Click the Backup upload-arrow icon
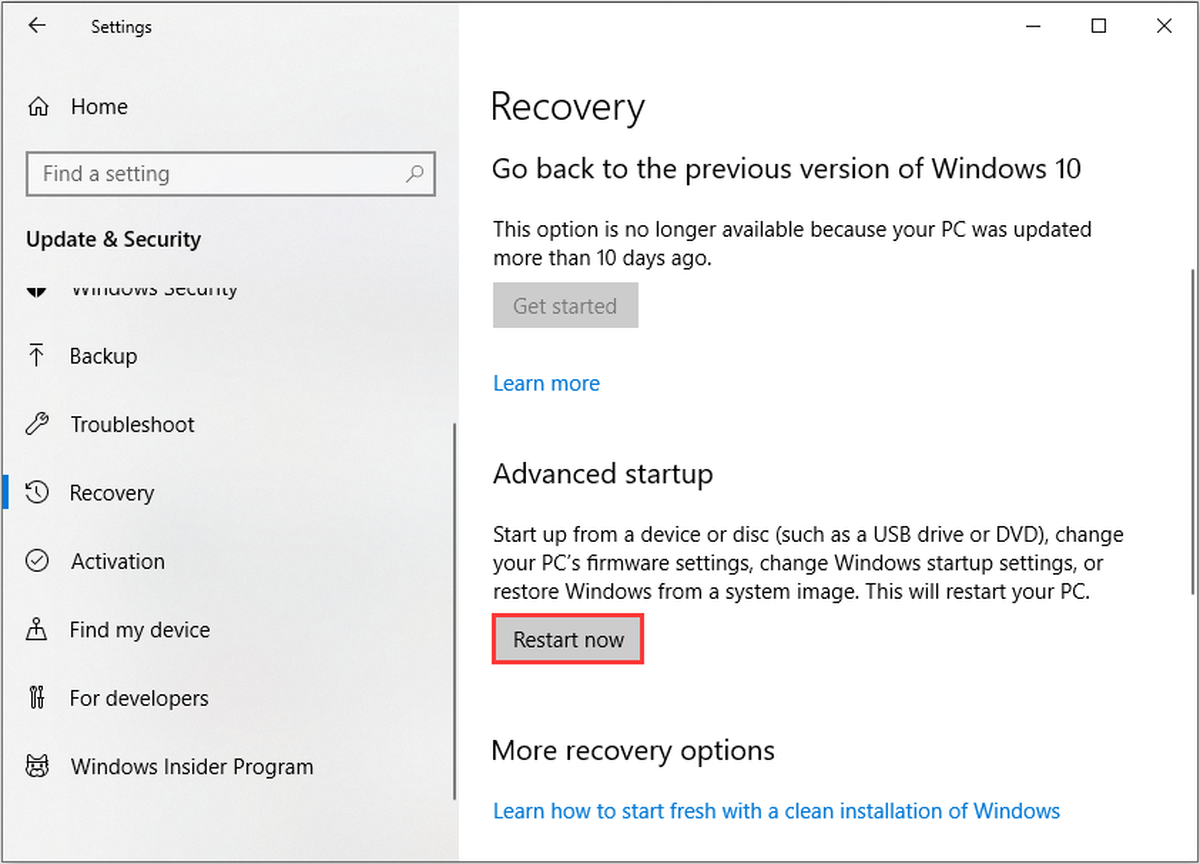 pos(37,355)
